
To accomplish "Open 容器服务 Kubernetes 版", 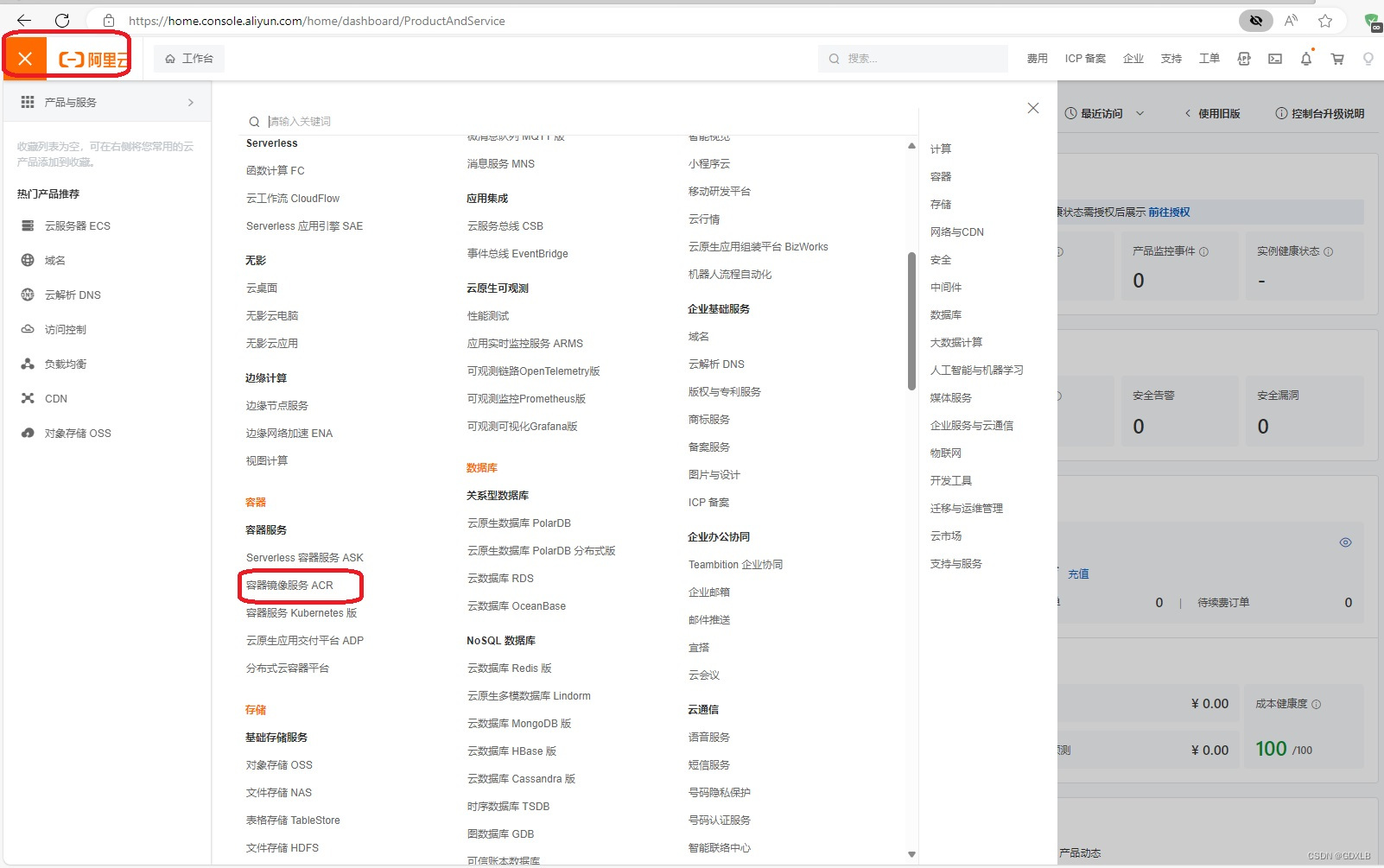I will click(x=302, y=612).
